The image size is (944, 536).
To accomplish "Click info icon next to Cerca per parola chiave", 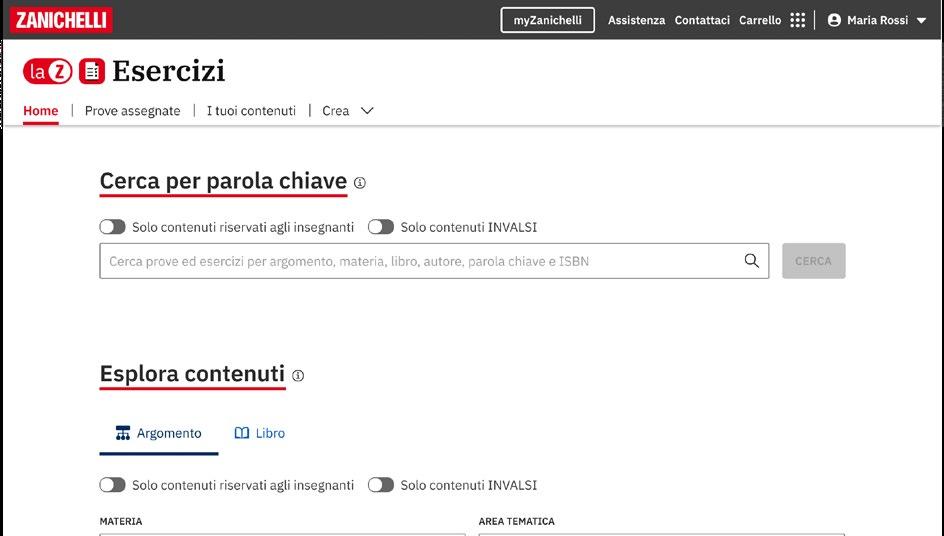I will [360, 183].
